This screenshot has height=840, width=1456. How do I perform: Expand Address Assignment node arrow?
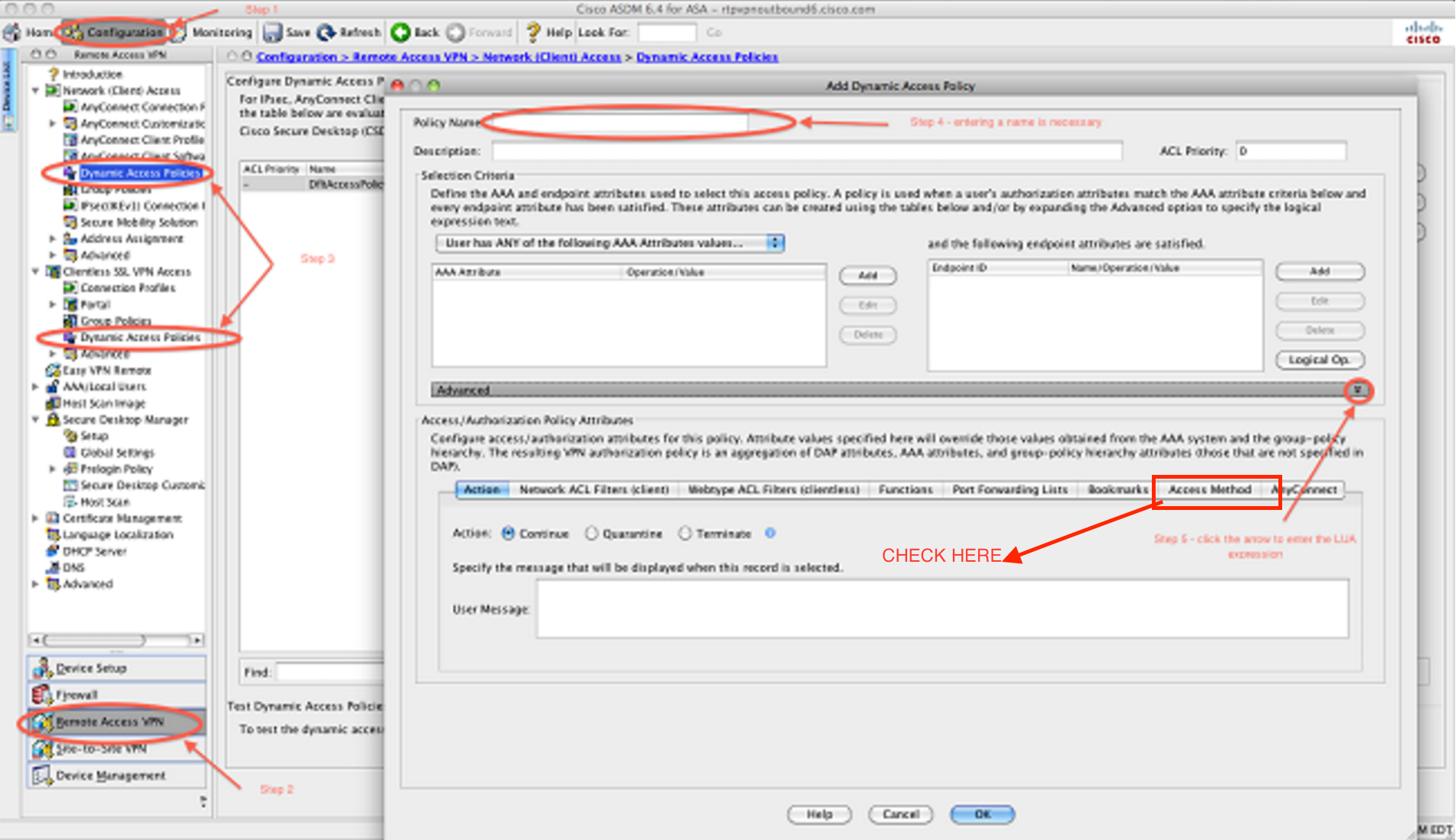(x=53, y=239)
